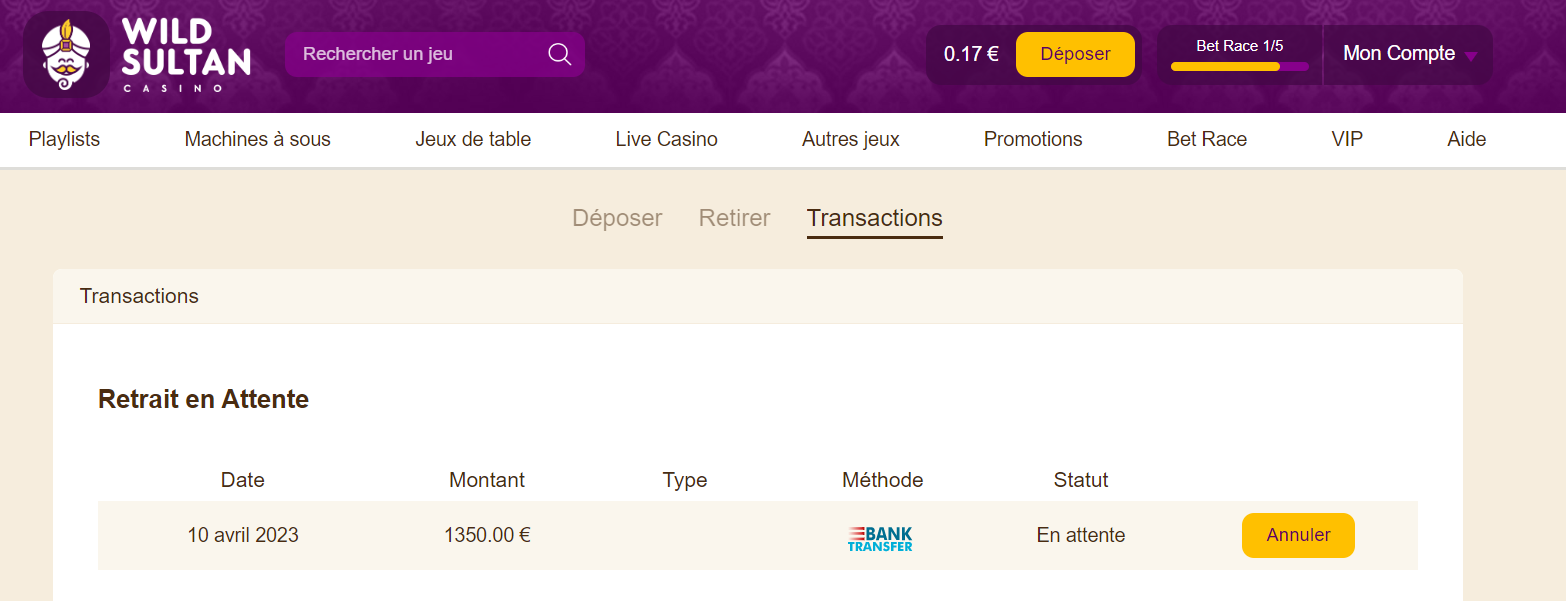Go to the VIP page
This screenshot has width=1566, height=601.
[1347, 139]
